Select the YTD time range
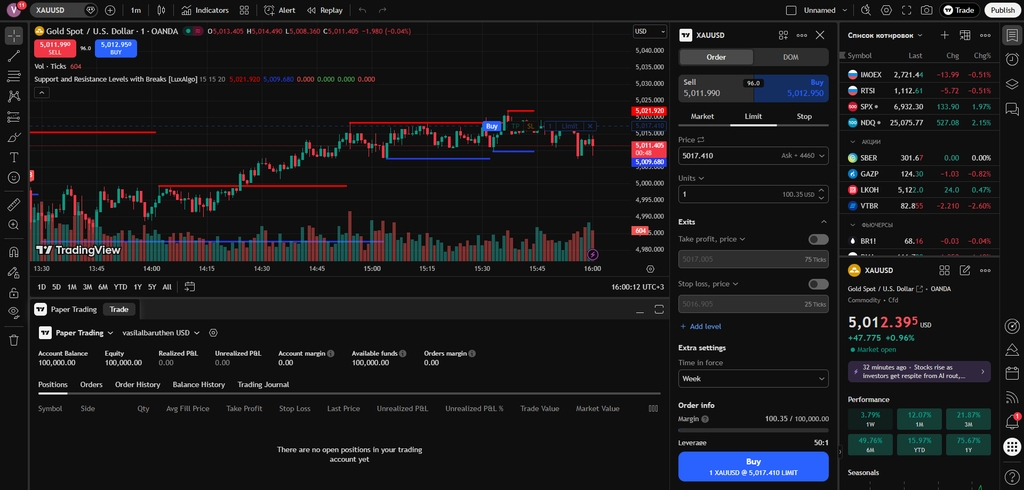1024x490 pixels. (120, 287)
